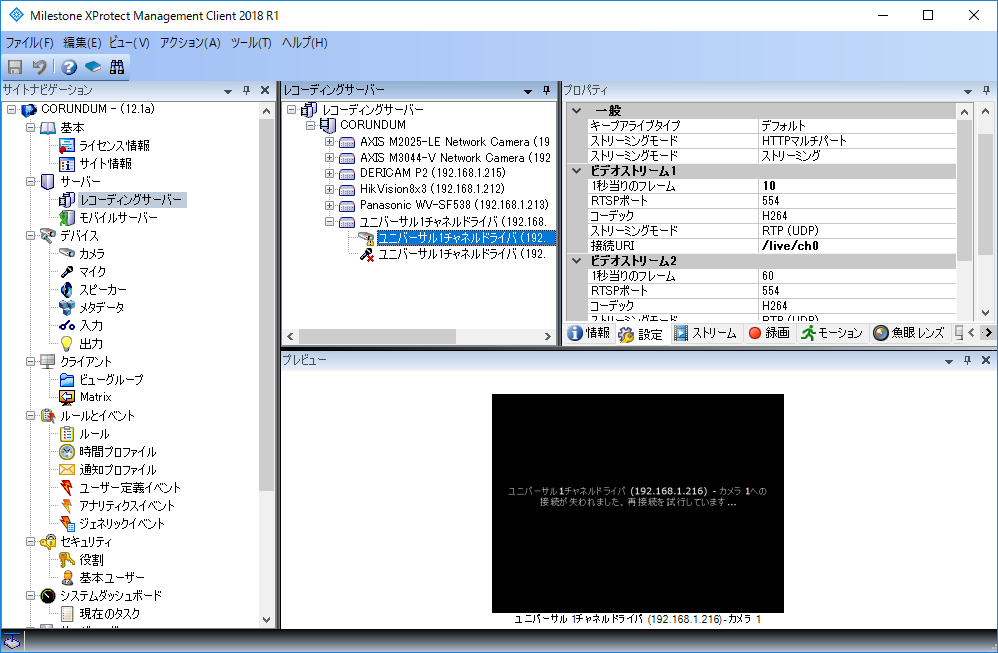
Task: Click the カメラ device icon
Action: [x=67, y=253]
